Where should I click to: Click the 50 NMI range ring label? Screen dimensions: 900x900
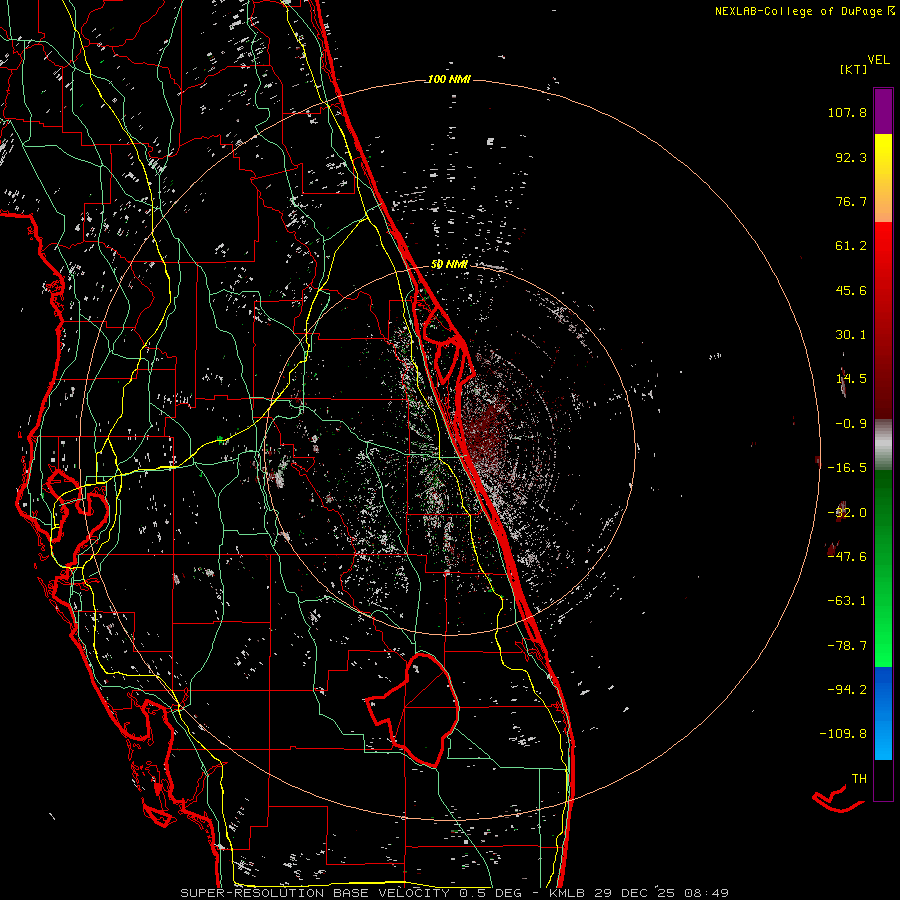click(x=449, y=264)
